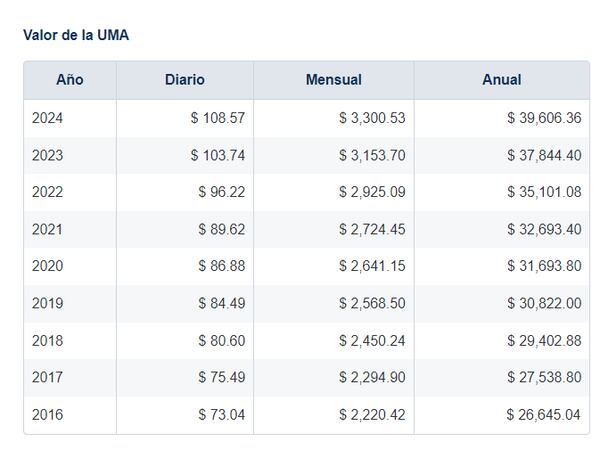Image resolution: width=600 pixels, height=450 pixels.
Task: Click the 2019 annual value $ 30,822.00
Action: click(x=544, y=303)
